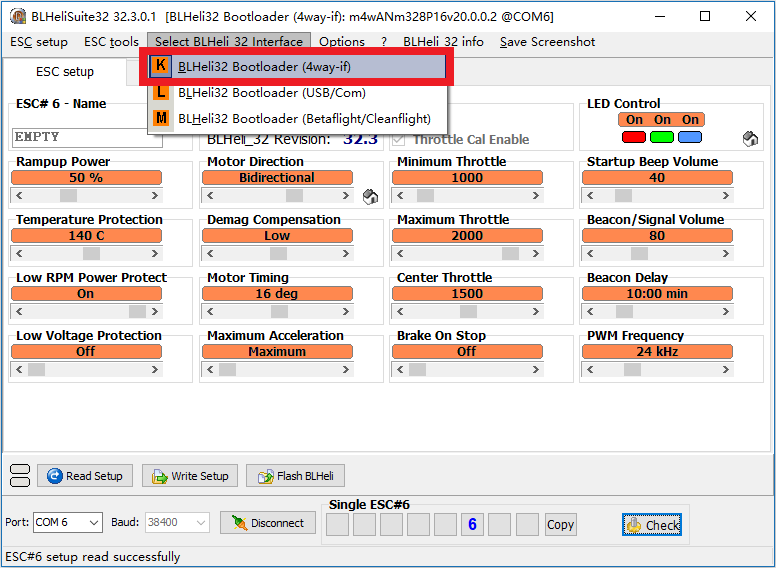
Task: Click the L icon for USB/Com bootloader
Action: [x=161, y=92]
